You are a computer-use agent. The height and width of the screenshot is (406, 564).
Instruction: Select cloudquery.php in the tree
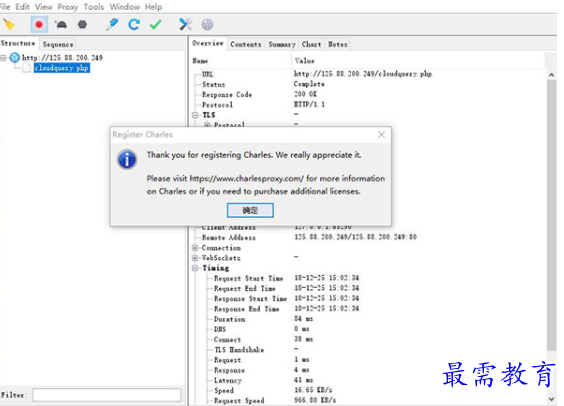click(62, 68)
